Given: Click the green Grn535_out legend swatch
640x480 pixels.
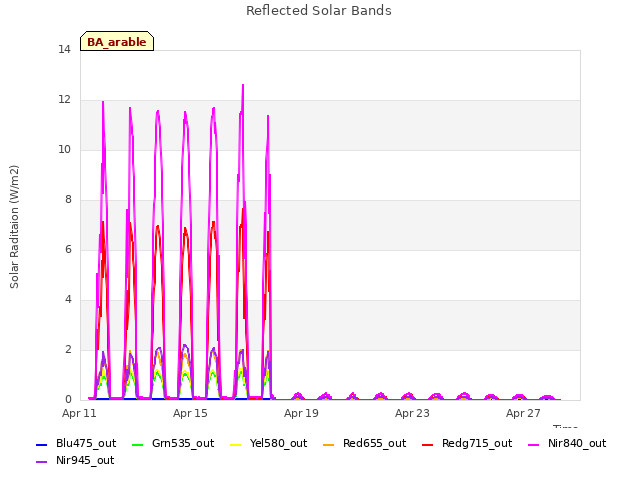Looking at the screenshot, I should click(138, 444).
